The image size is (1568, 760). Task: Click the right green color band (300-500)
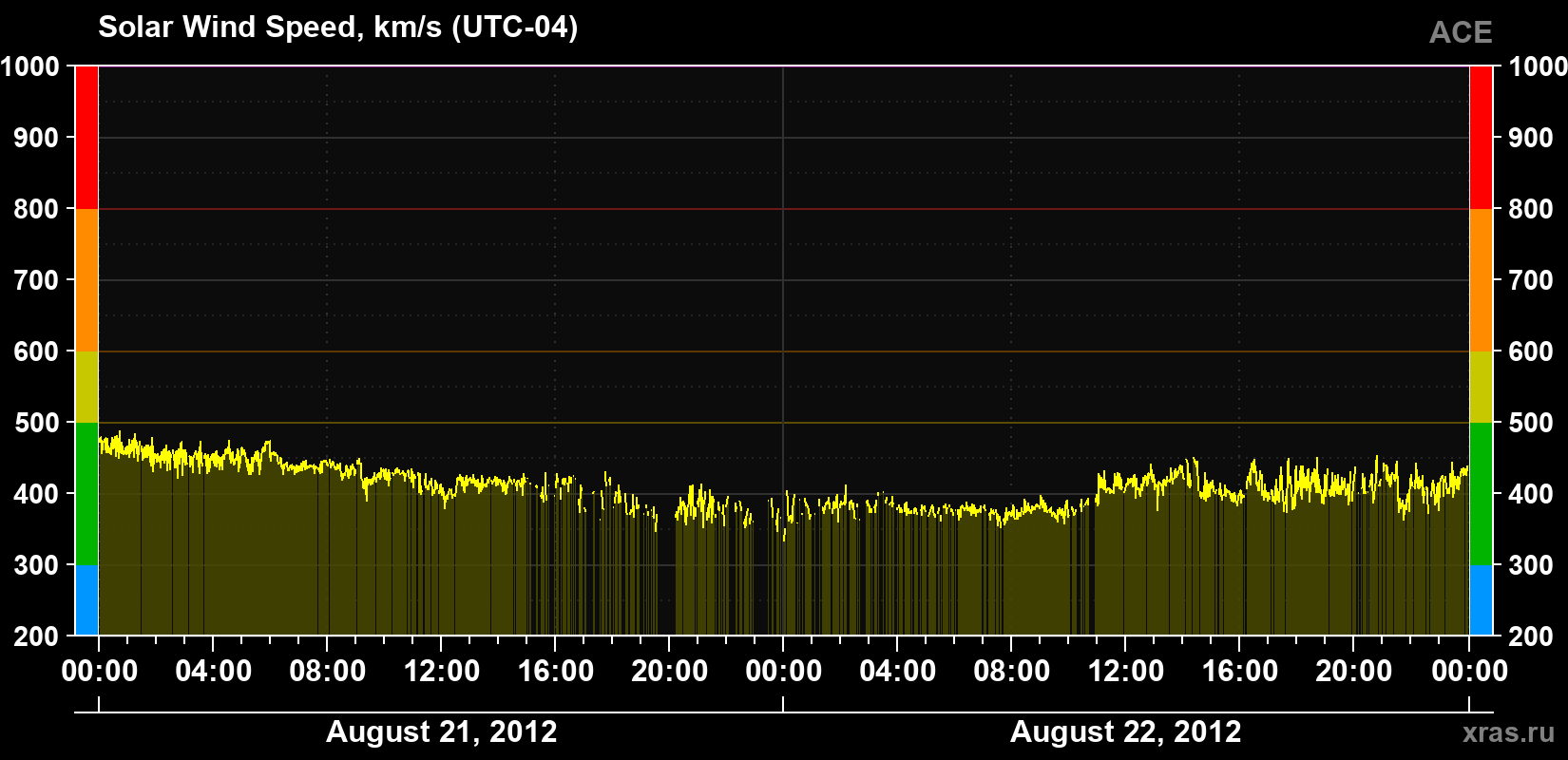click(1481, 494)
